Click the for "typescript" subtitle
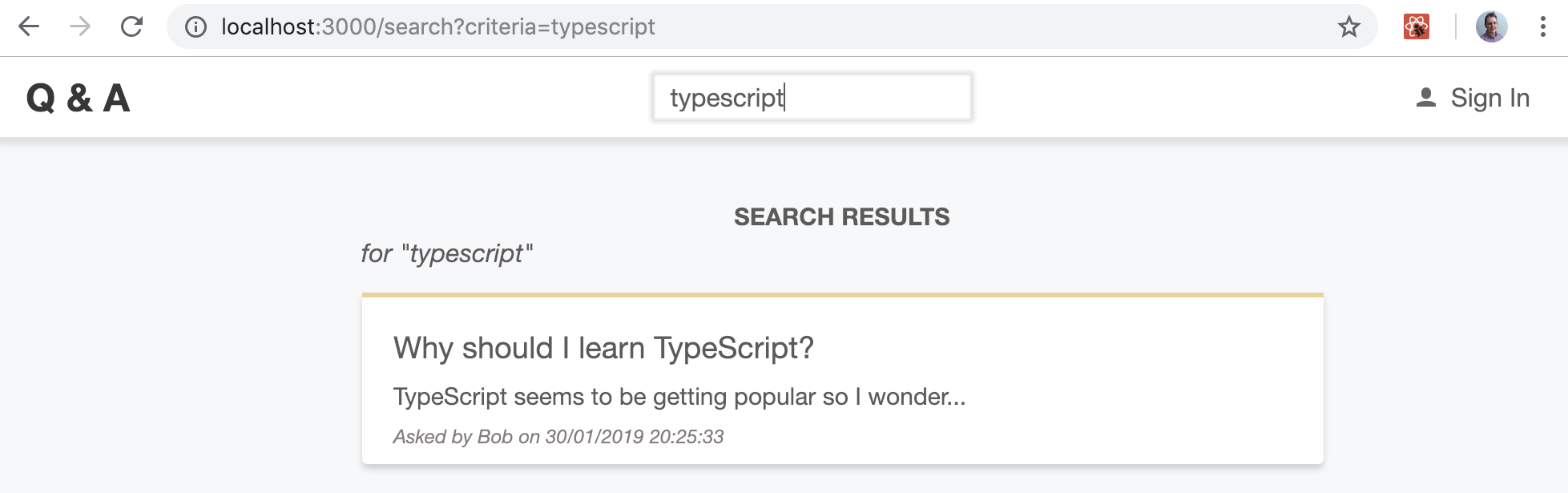The height and width of the screenshot is (493, 1568). pos(446,254)
